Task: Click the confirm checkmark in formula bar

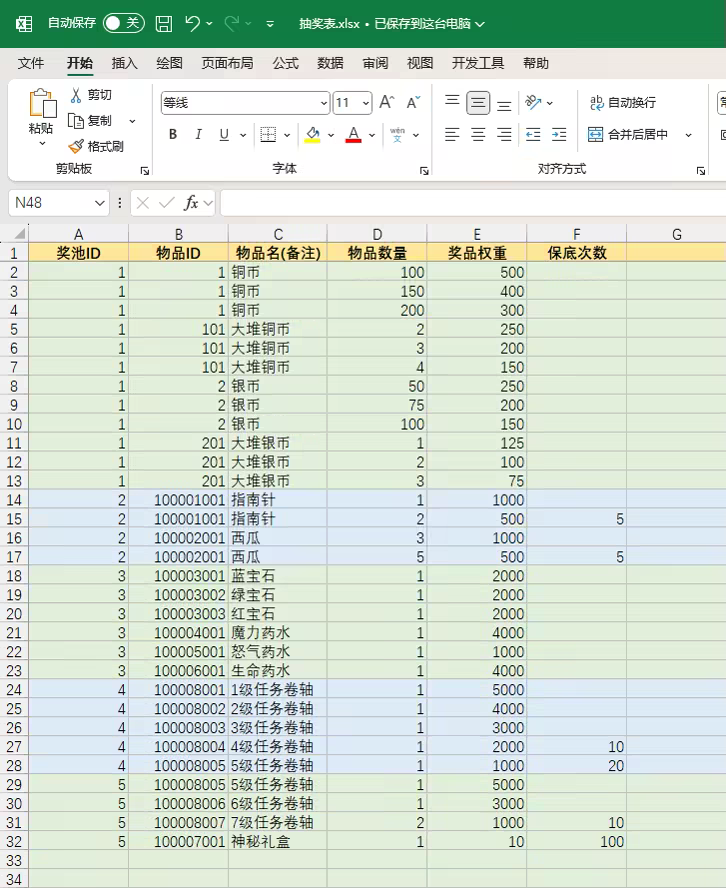Action: coord(166,203)
